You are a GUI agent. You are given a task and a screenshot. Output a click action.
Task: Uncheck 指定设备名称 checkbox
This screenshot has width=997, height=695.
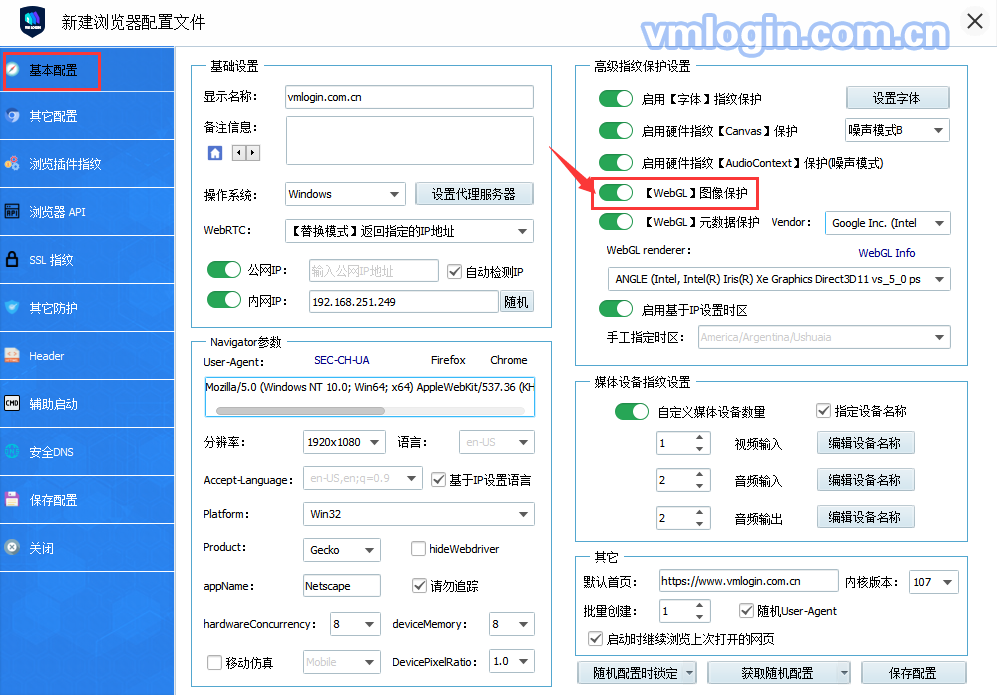tap(823, 411)
